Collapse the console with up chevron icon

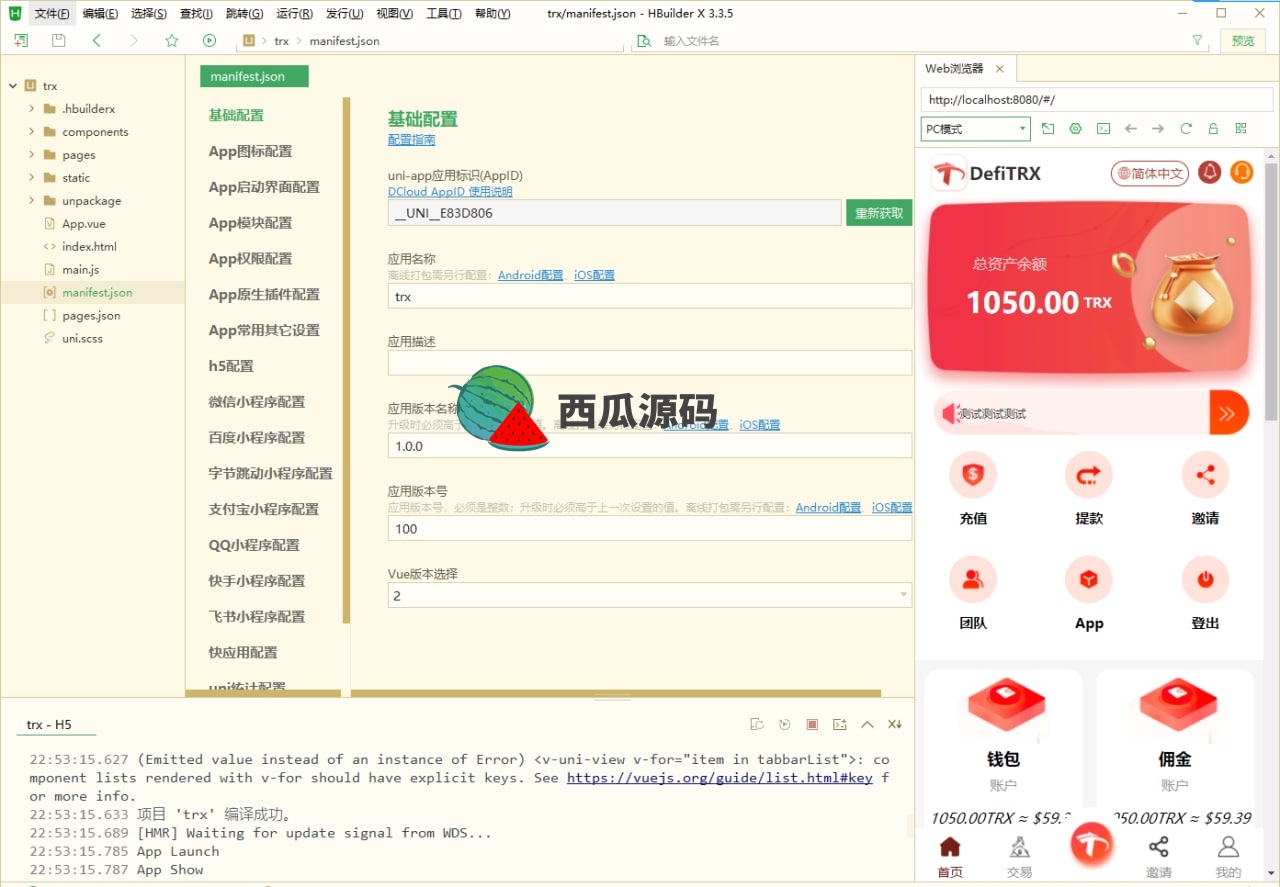point(867,724)
